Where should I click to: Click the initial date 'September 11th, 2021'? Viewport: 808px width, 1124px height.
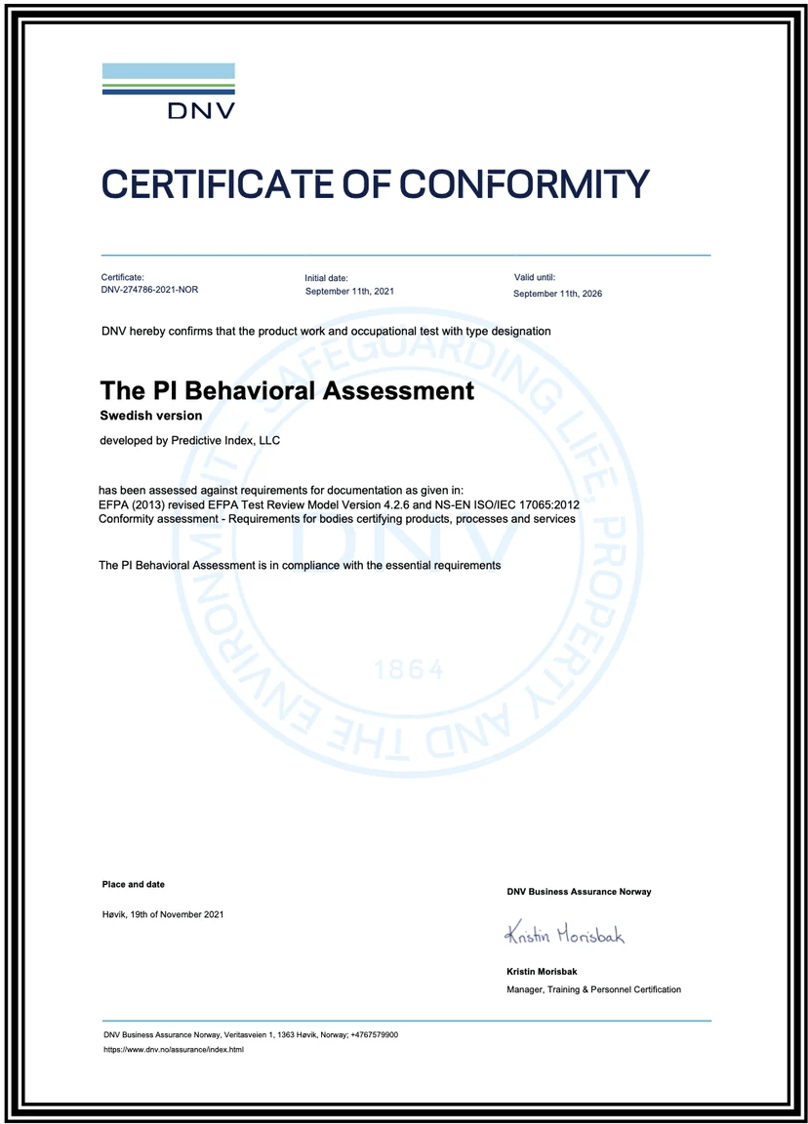[x=349, y=290]
